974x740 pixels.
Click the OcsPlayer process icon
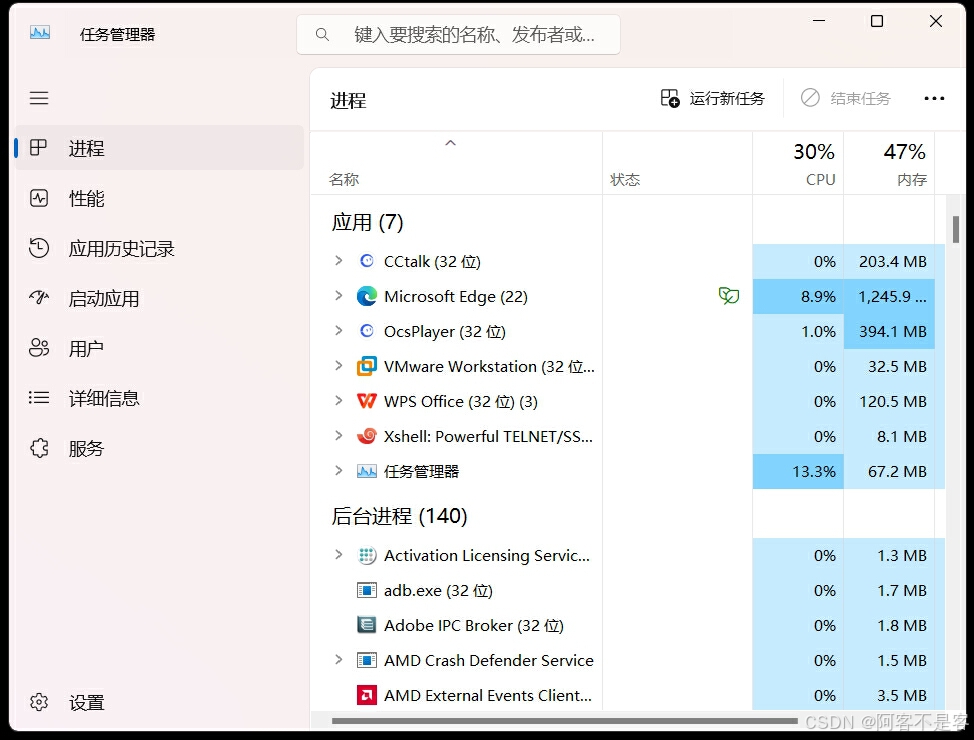pyautogui.click(x=366, y=331)
